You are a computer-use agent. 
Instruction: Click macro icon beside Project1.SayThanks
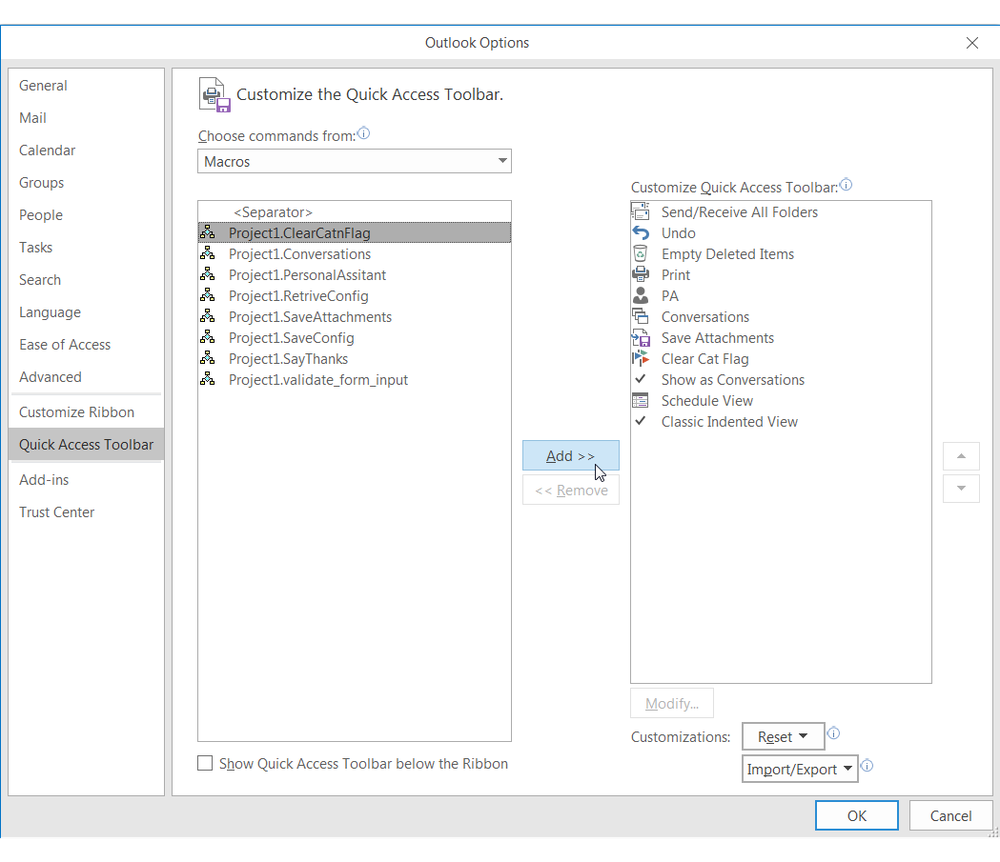(x=207, y=359)
